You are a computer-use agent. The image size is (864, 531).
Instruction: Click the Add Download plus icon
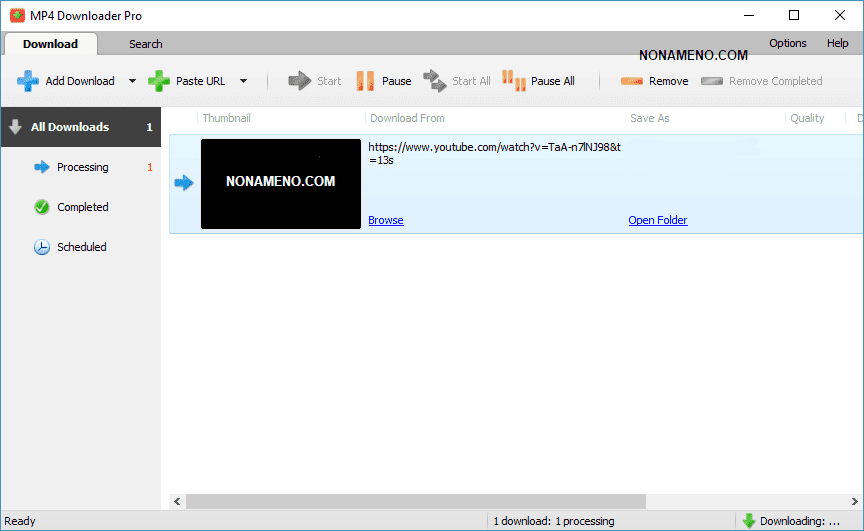click(28, 81)
